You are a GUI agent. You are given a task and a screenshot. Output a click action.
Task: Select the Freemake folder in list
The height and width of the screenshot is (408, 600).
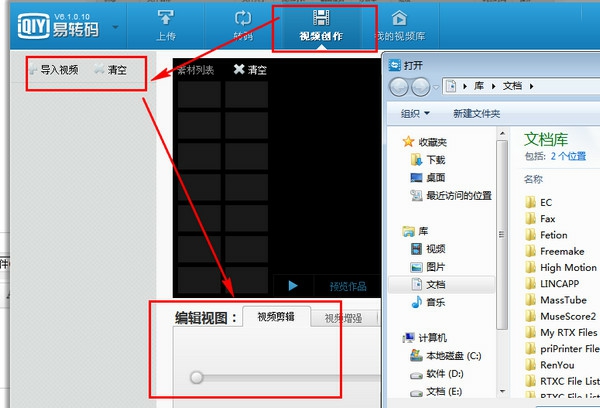(561, 251)
